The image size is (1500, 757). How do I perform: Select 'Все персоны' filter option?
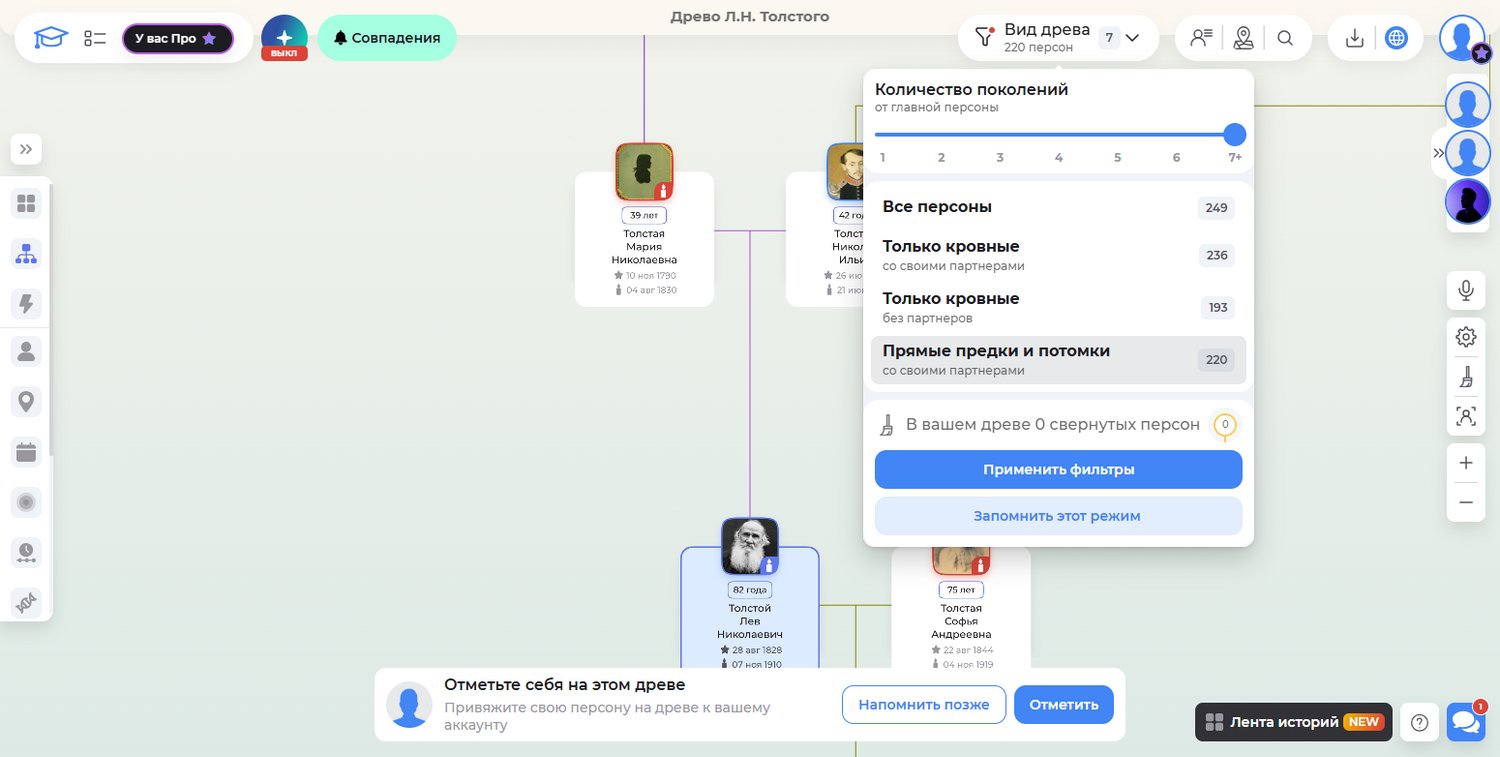[x=1058, y=207]
